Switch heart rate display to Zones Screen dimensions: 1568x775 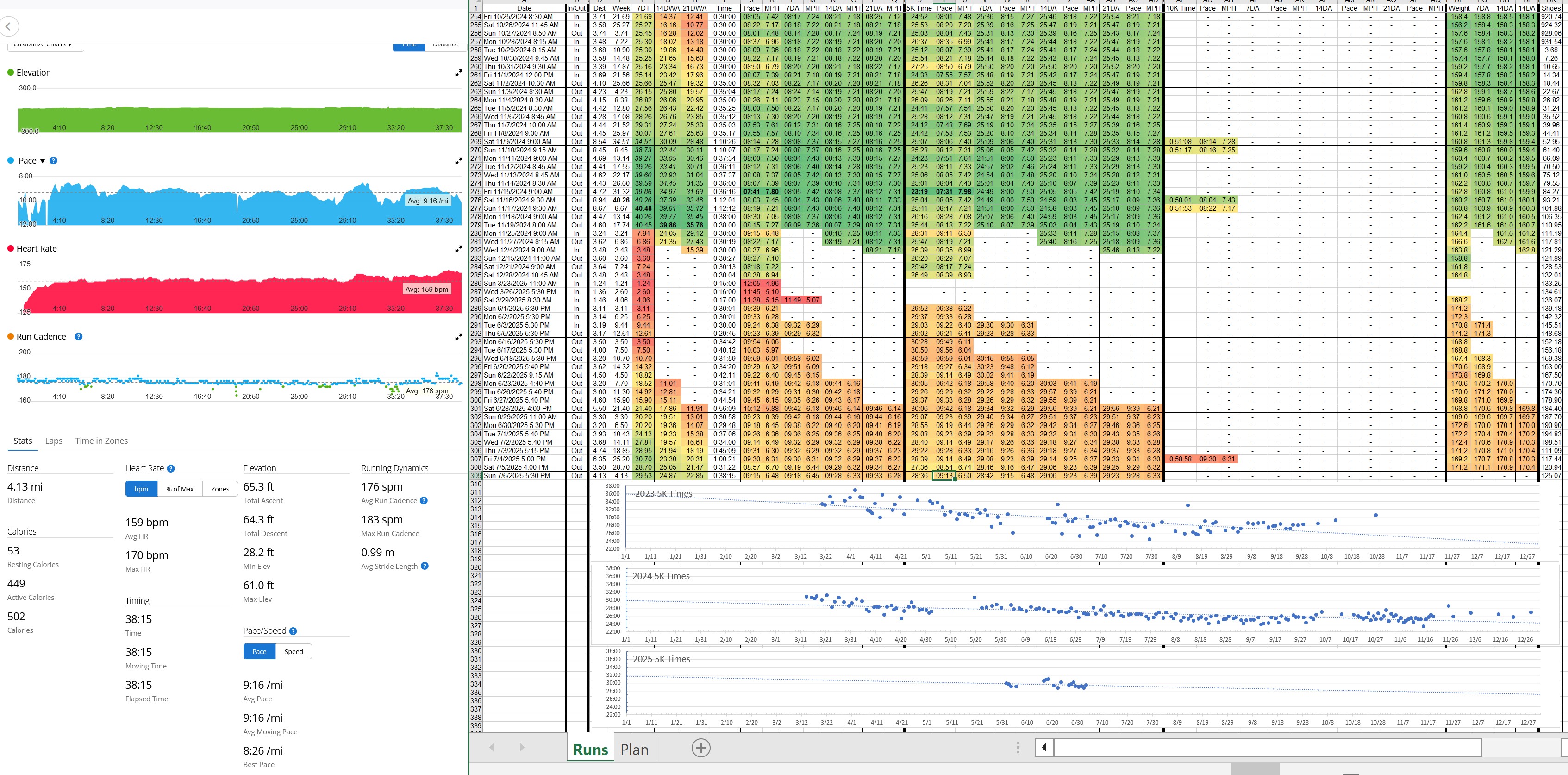point(220,489)
